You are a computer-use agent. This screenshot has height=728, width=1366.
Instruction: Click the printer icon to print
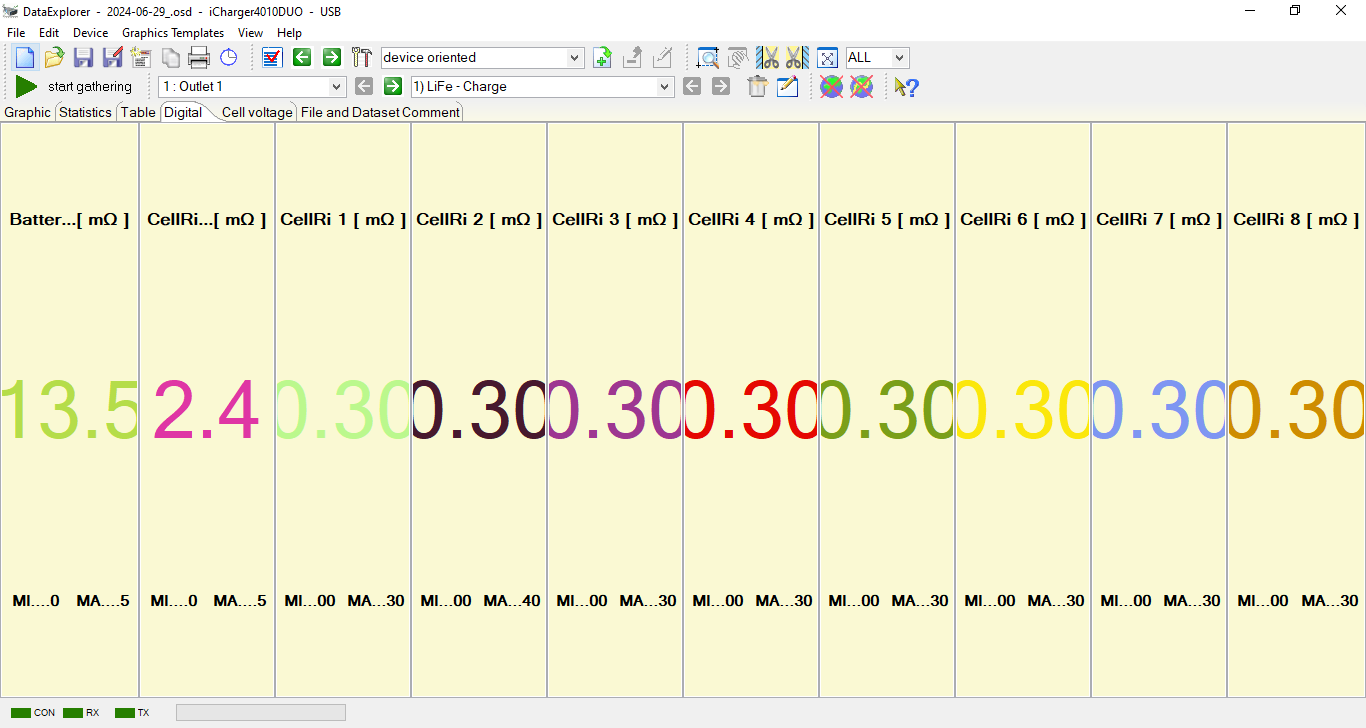click(199, 58)
